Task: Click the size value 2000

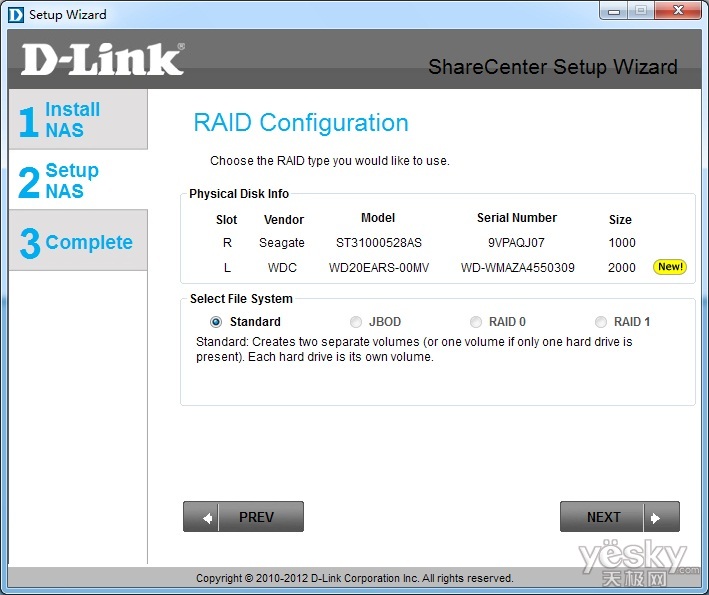Action: click(x=622, y=268)
